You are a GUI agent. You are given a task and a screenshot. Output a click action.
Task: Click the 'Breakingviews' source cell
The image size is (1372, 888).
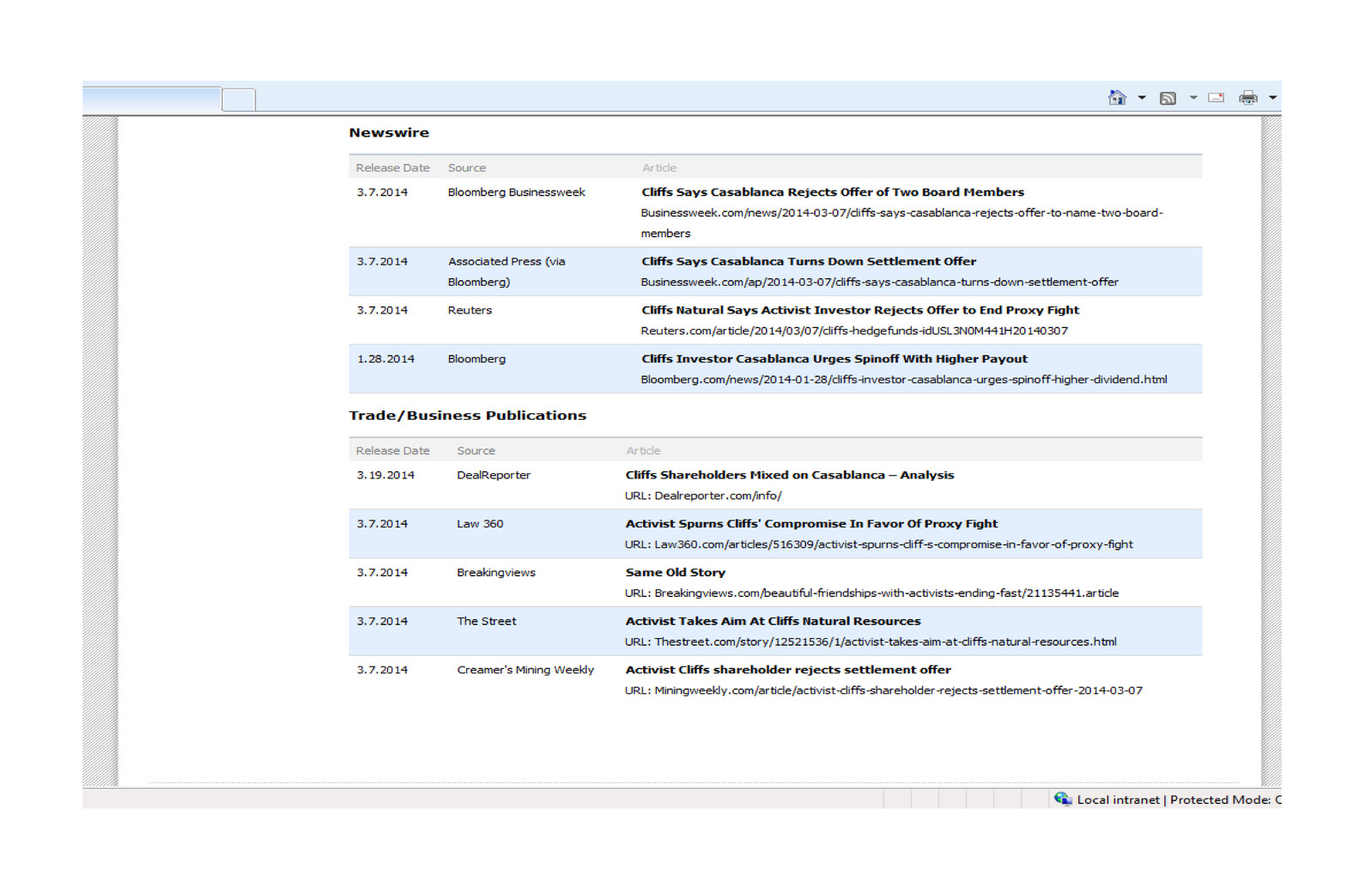pos(496,573)
